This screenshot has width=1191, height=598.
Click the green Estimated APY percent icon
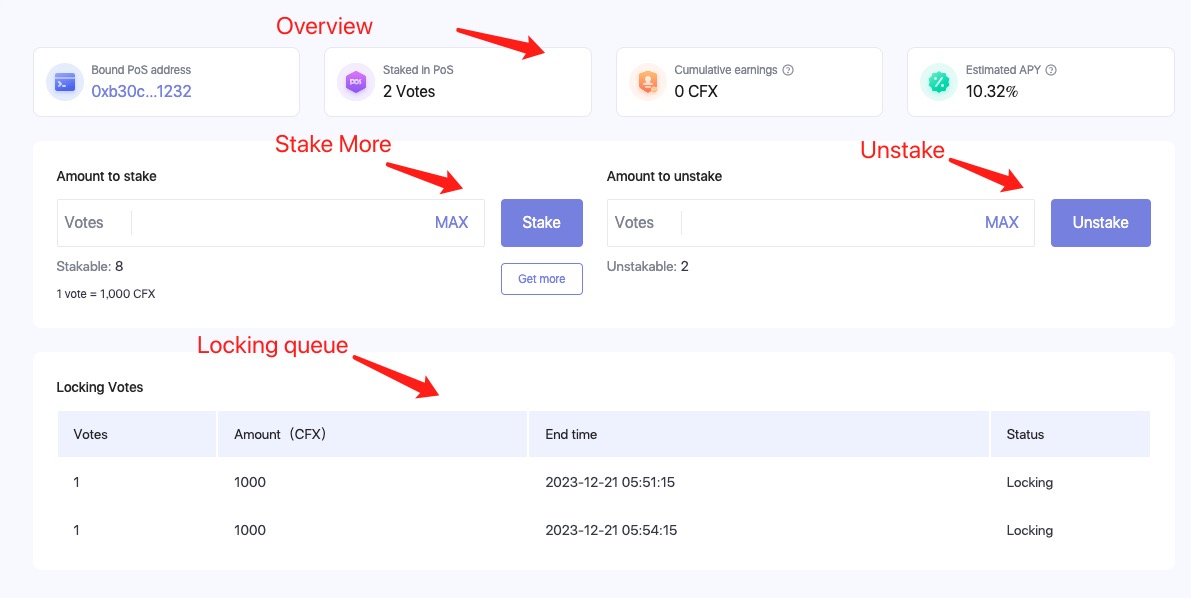pos(940,82)
